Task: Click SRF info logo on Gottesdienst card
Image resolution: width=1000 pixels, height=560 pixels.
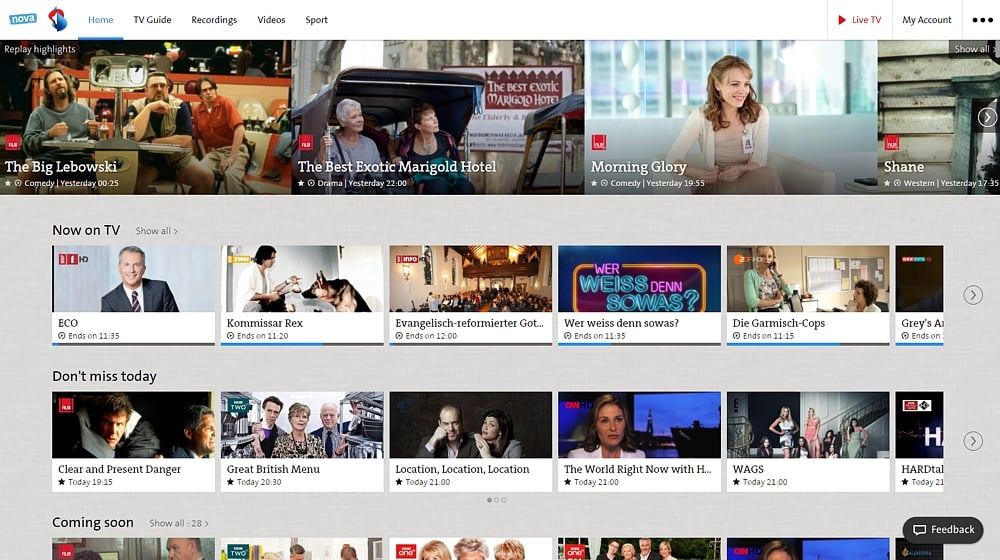Action: tap(407, 258)
